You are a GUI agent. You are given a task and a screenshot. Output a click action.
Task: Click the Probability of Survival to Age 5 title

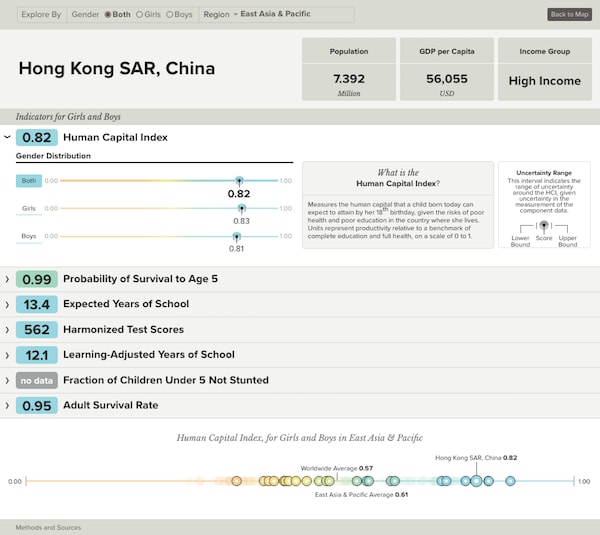coord(140,279)
